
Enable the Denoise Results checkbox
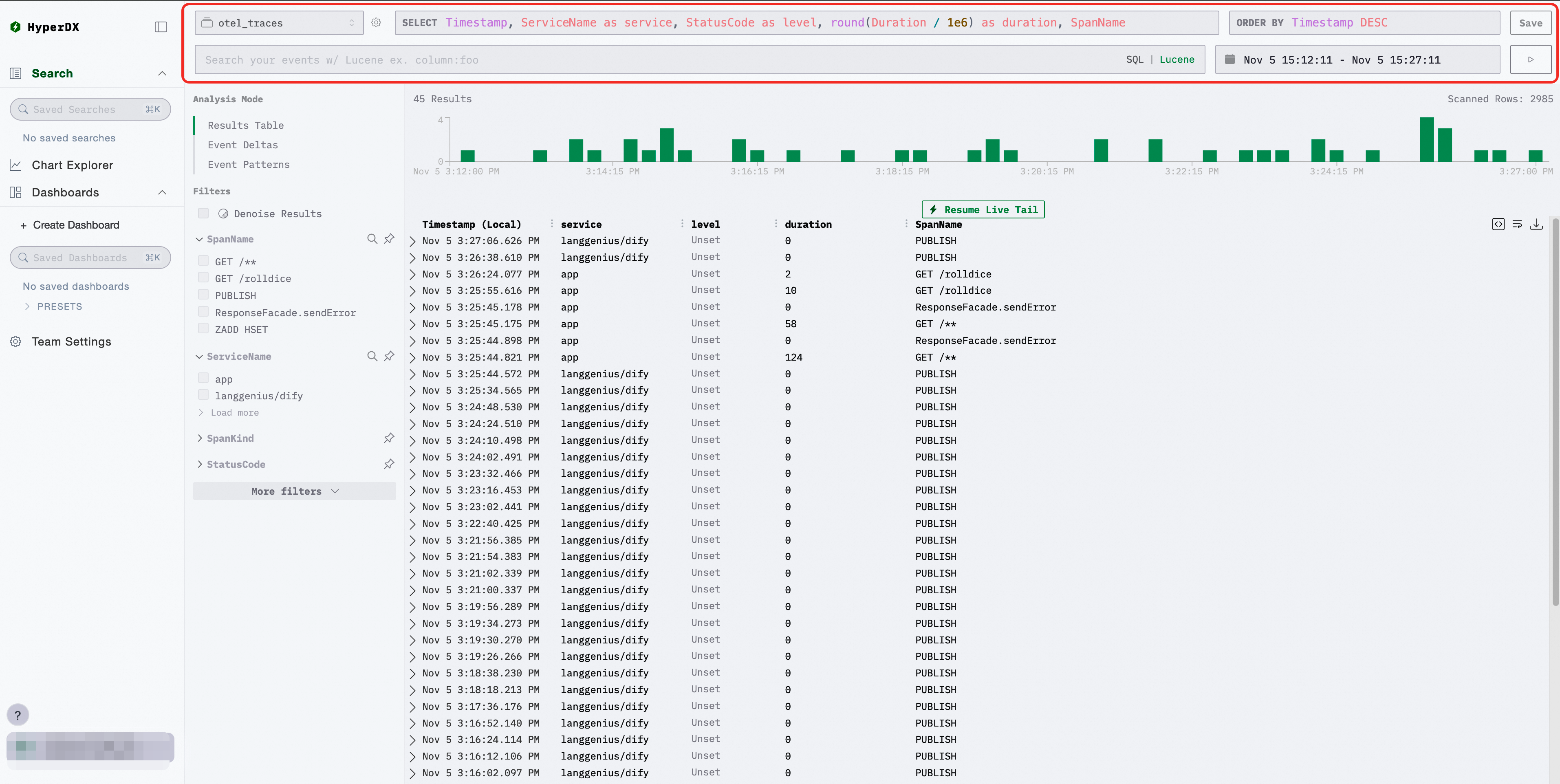pyautogui.click(x=203, y=214)
